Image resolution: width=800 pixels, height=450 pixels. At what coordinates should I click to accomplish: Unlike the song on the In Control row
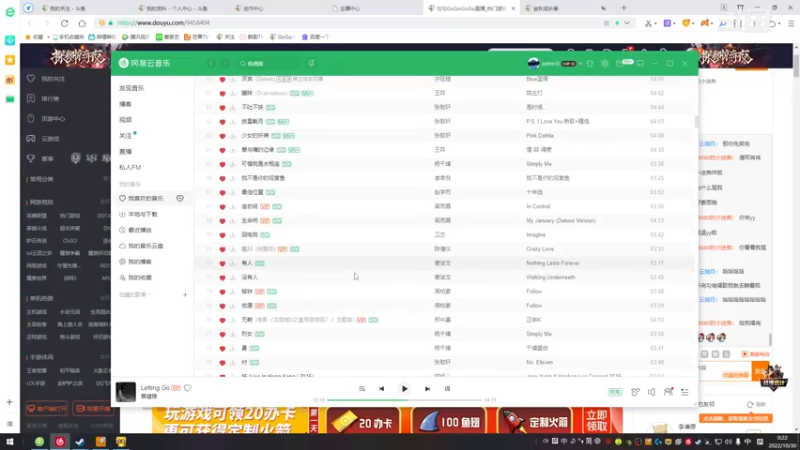click(222, 207)
